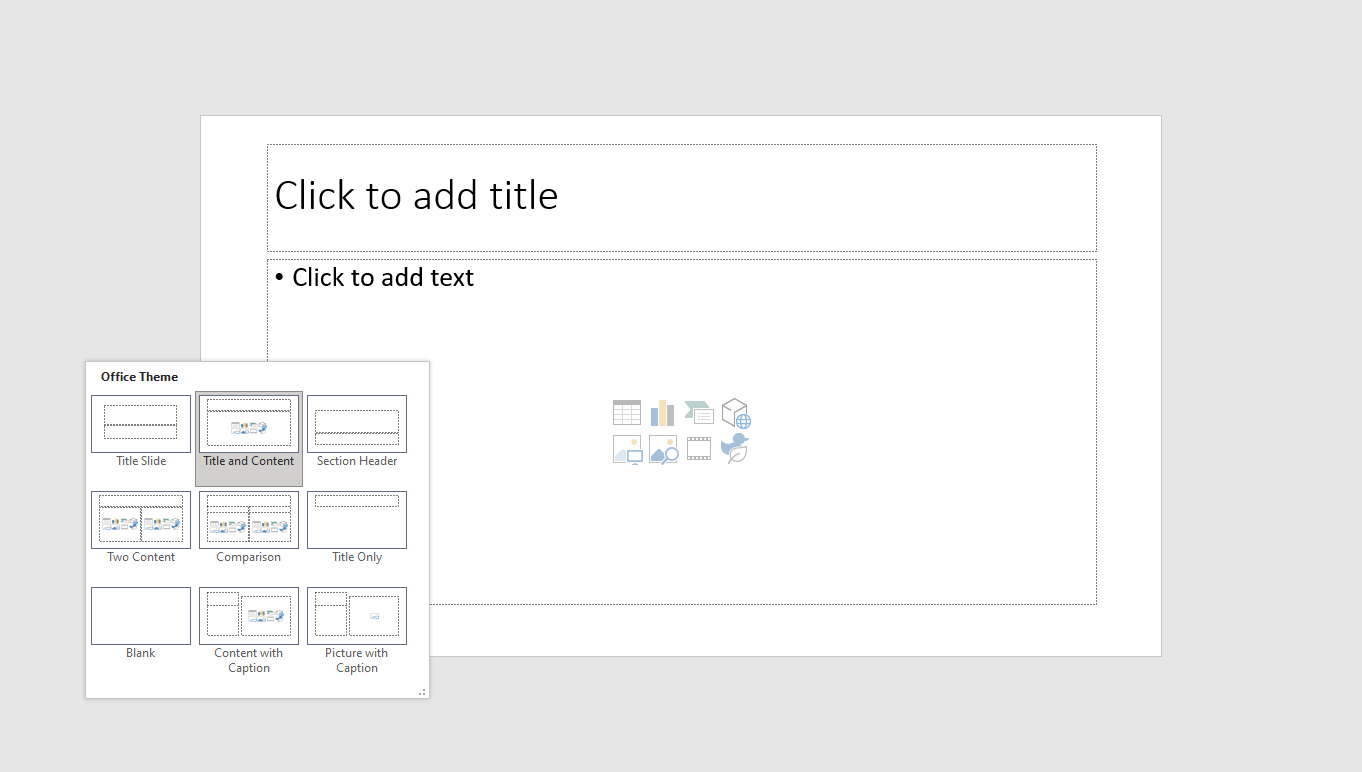Choose the Comparison layout thumbnail
The width and height of the screenshot is (1362, 772).
click(x=249, y=520)
